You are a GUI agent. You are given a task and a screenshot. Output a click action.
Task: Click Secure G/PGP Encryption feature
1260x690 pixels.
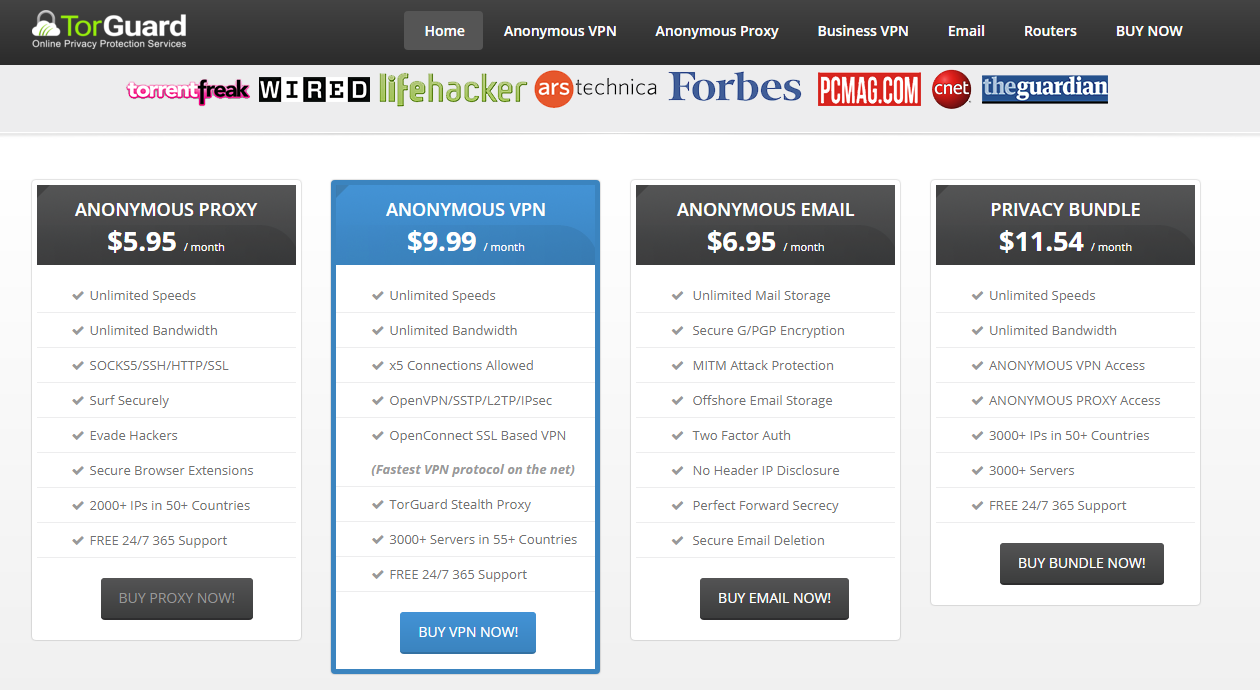[x=768, y=330]
